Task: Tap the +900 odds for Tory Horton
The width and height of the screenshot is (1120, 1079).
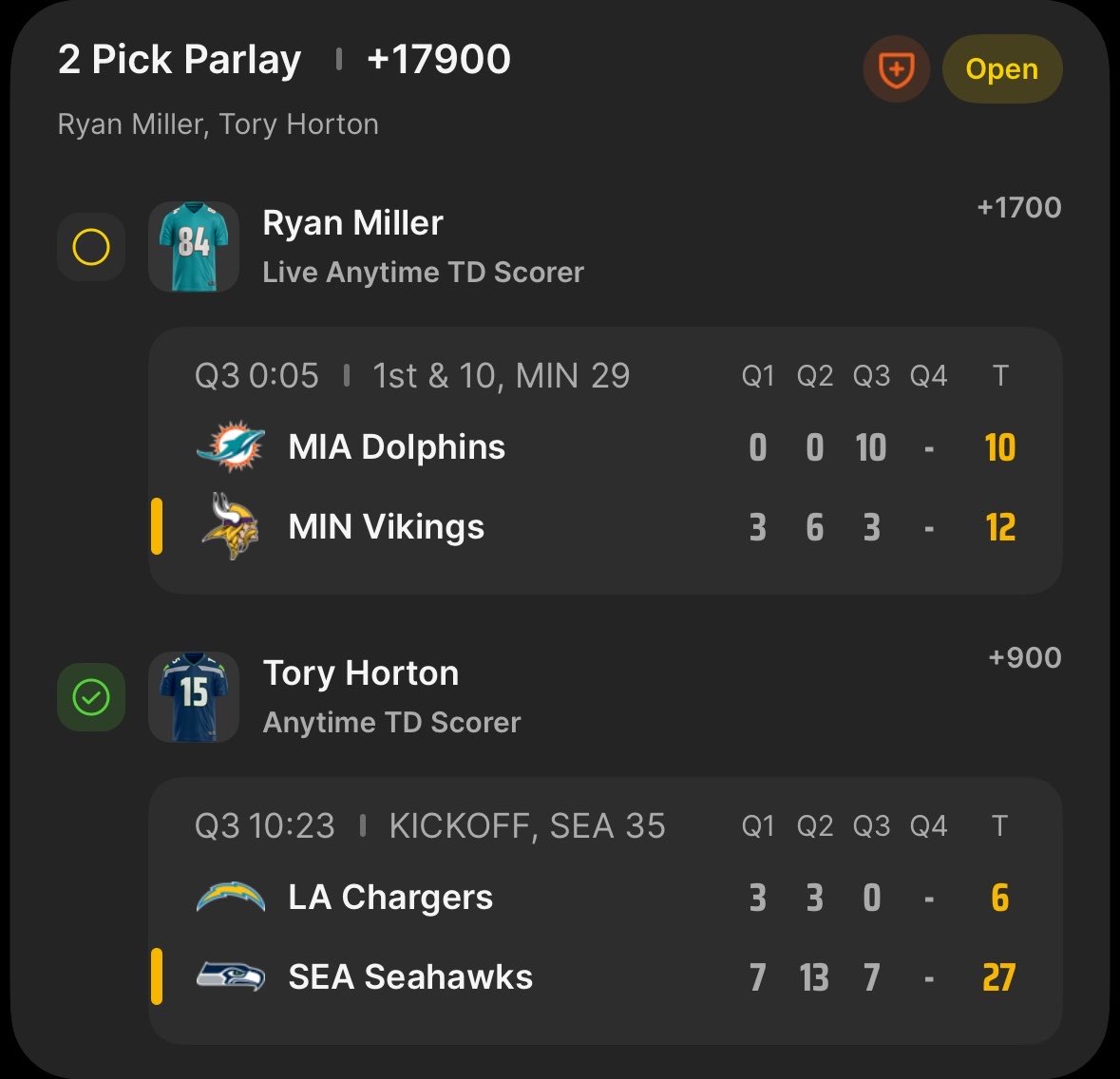Action: (1025, 657)
